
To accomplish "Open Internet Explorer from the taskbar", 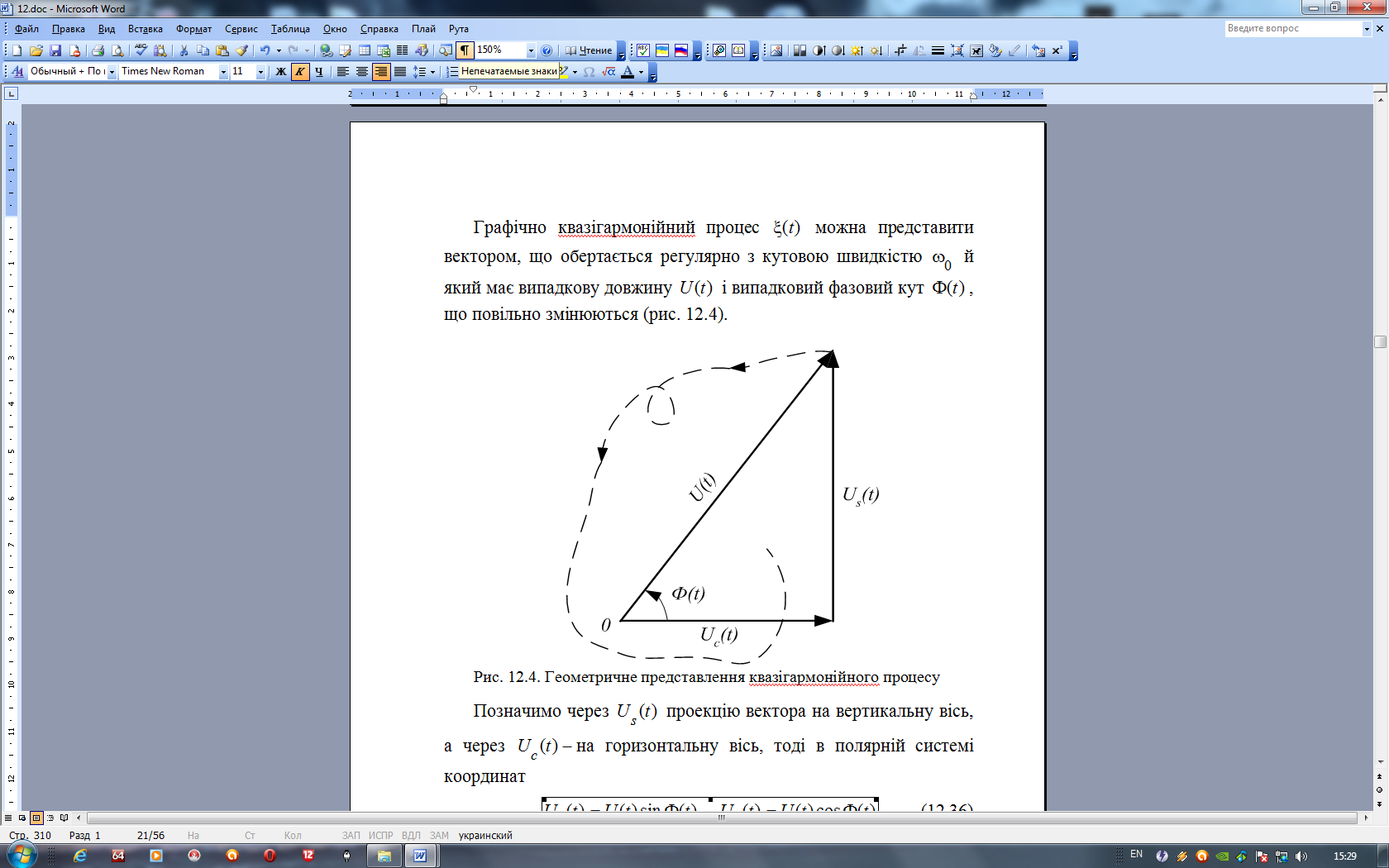I will pyautogui.click(x=80, y=856).
